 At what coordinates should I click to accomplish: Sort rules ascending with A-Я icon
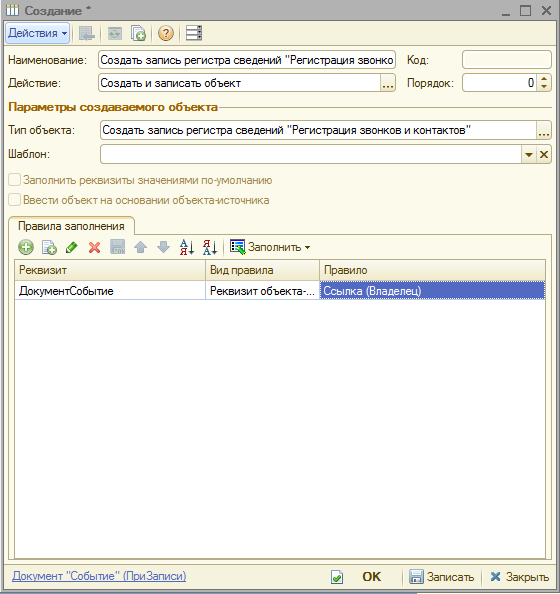[x=187, y=247]
